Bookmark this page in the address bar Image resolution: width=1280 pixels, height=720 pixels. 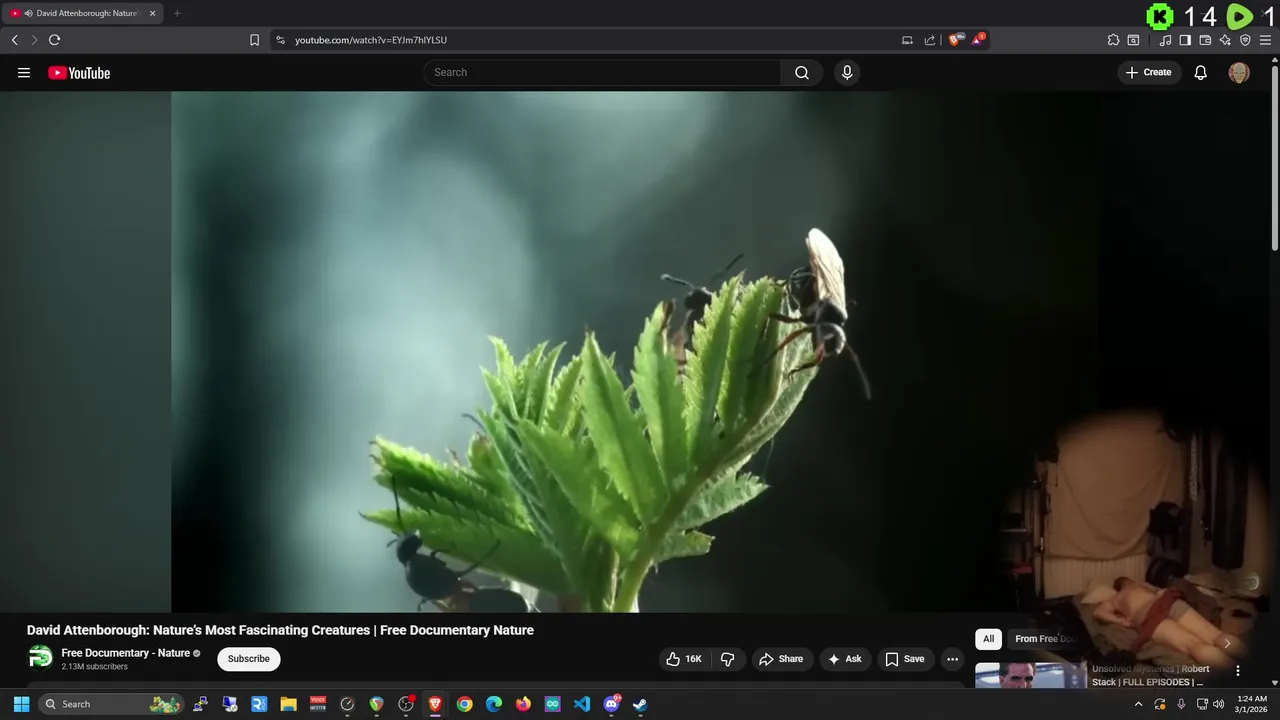[x=254, y=40]
